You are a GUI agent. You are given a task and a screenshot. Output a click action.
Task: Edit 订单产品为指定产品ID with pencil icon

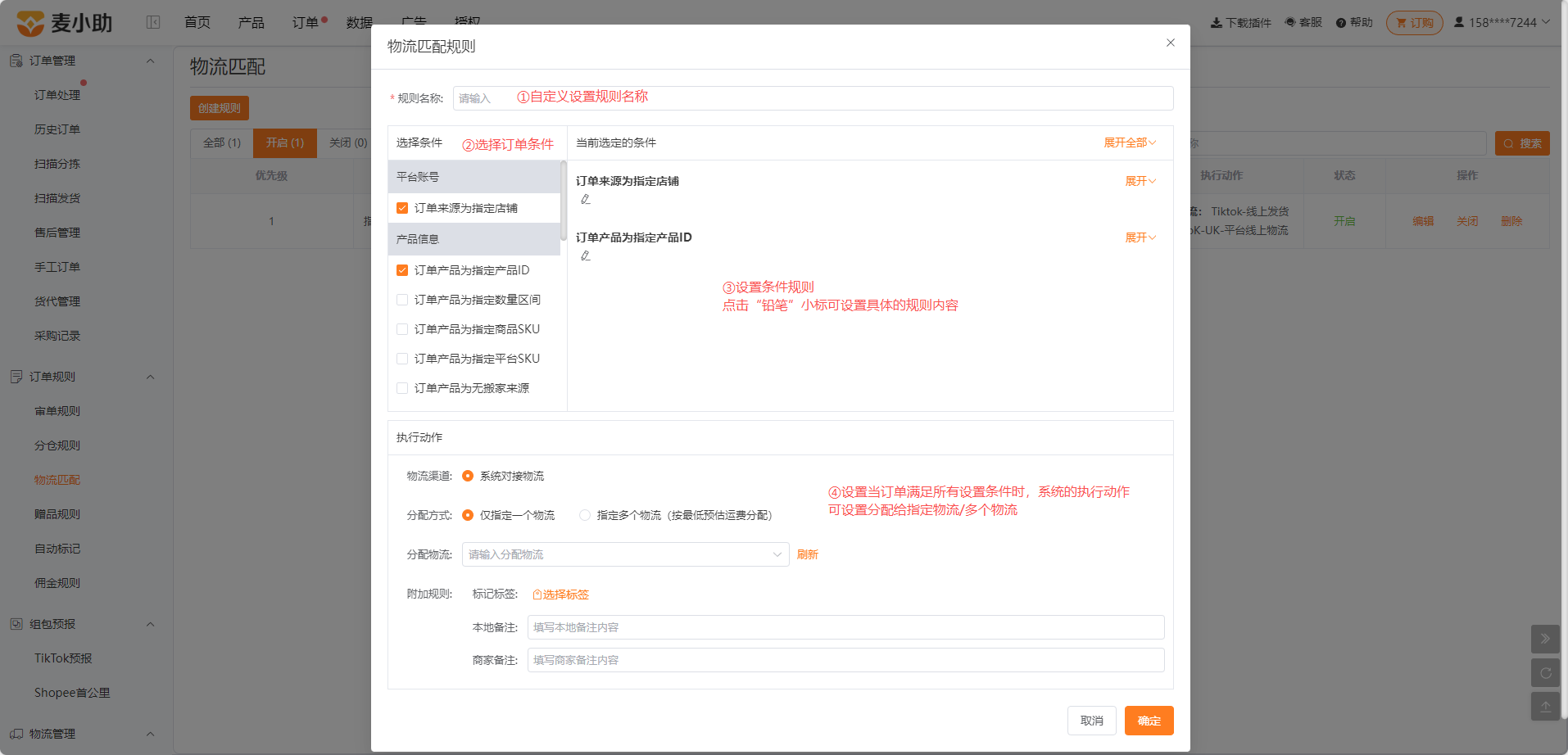586,255
